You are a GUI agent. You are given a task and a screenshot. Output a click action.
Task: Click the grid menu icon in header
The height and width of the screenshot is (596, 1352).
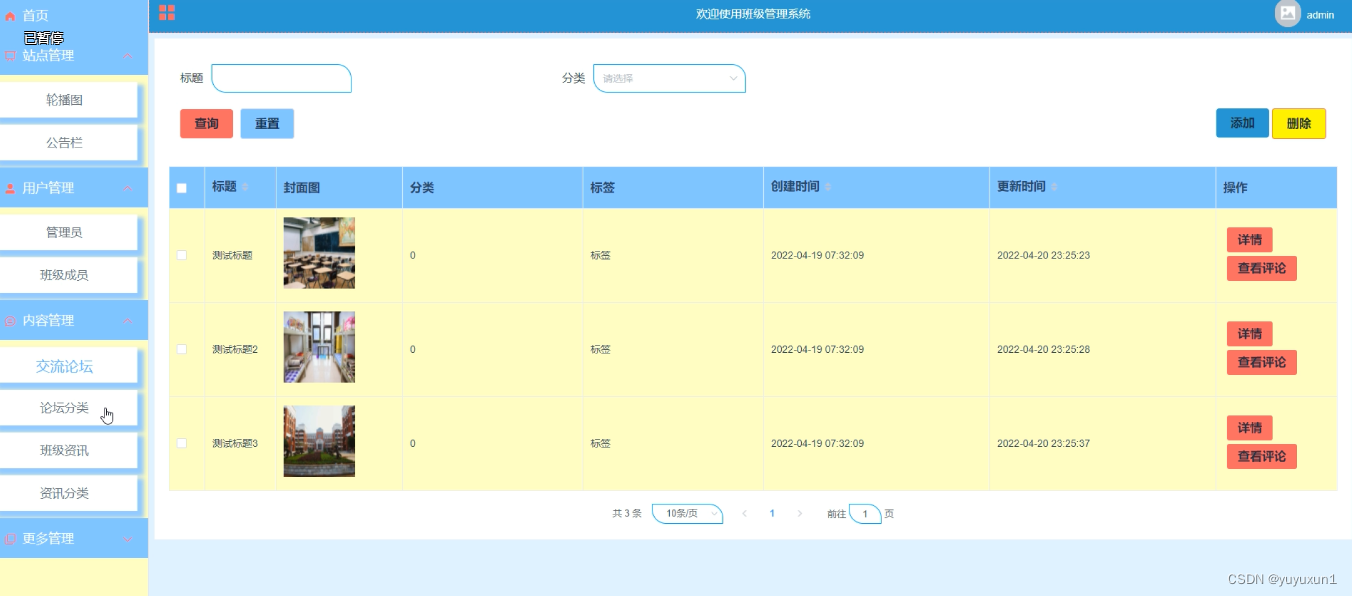pyautogui.click(x=167, y=12)
